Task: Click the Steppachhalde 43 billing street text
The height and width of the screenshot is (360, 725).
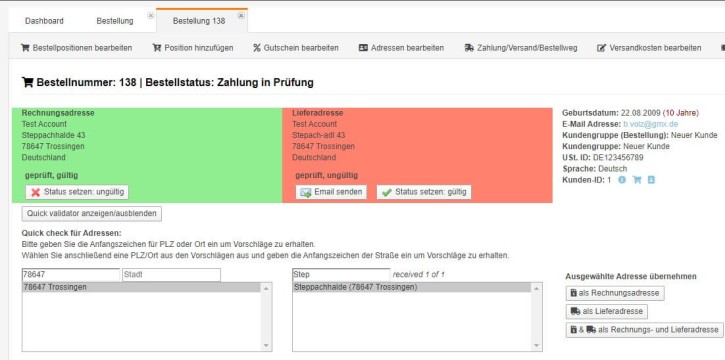Action: [54, 135]
